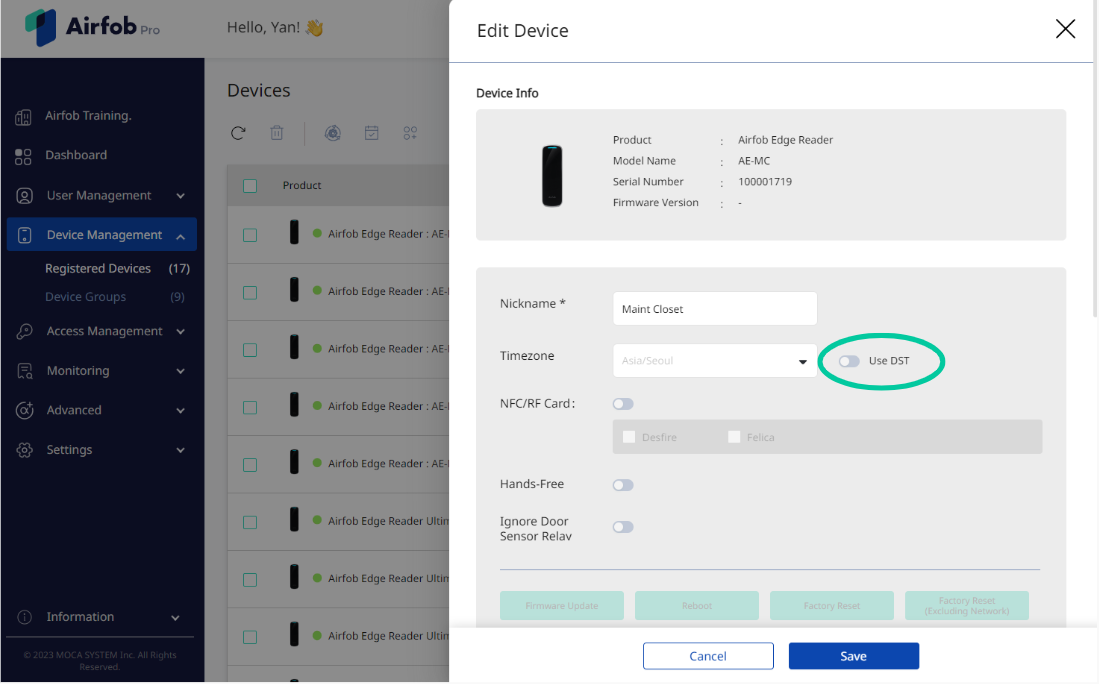This screenshot has width=1099, height=684.
Task: Expand the Advanced chevron
Action: point(181,411)
